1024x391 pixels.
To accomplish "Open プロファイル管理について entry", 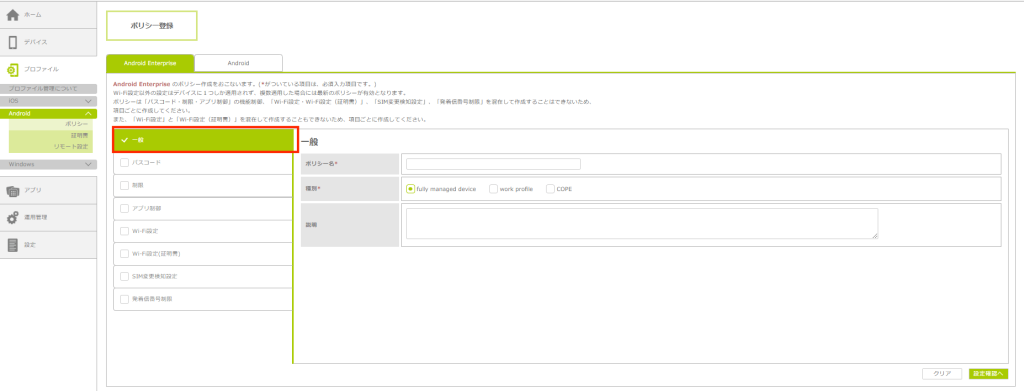I will (x=48, y=88).
